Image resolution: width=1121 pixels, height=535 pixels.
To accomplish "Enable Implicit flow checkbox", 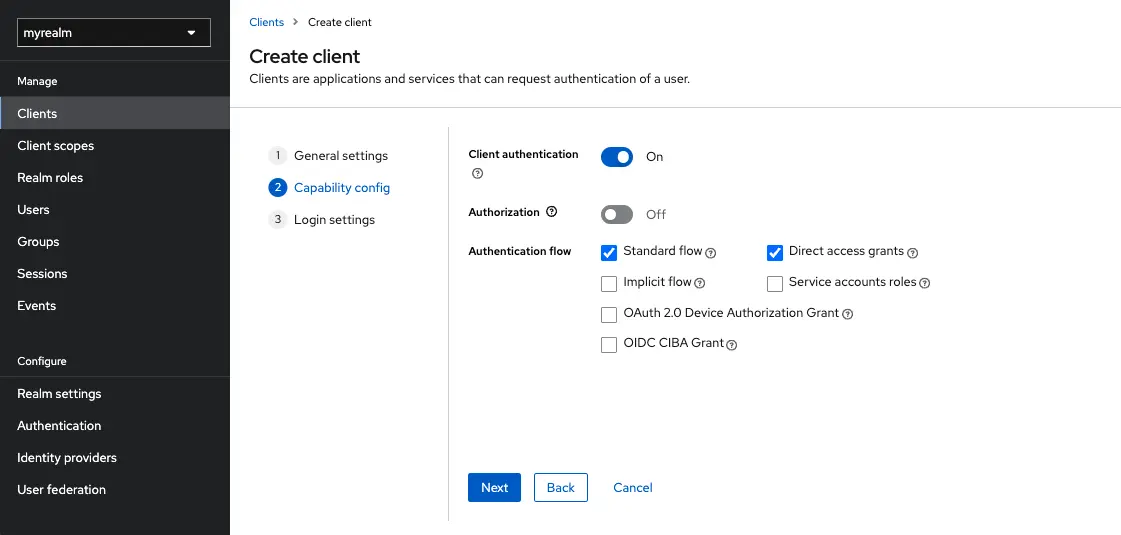I will coord(609,284).
